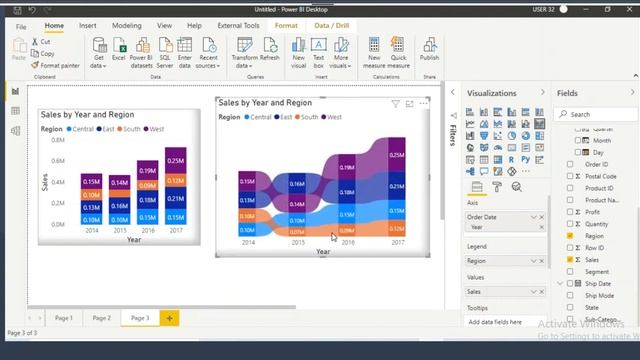Select the Waterfall chart visualization icon

pos(470,136)
